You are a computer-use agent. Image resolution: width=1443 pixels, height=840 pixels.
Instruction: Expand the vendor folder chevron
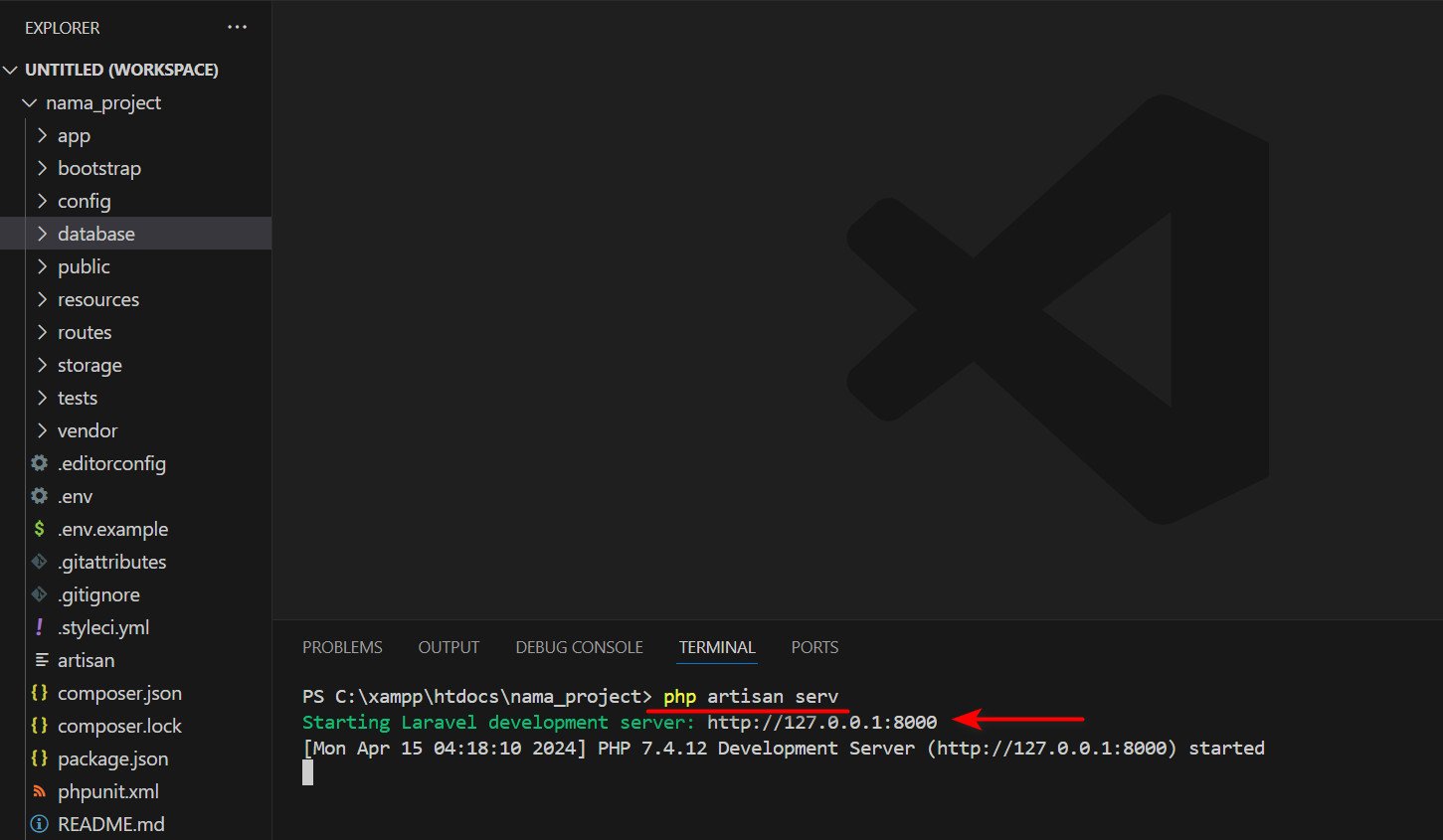42,430
